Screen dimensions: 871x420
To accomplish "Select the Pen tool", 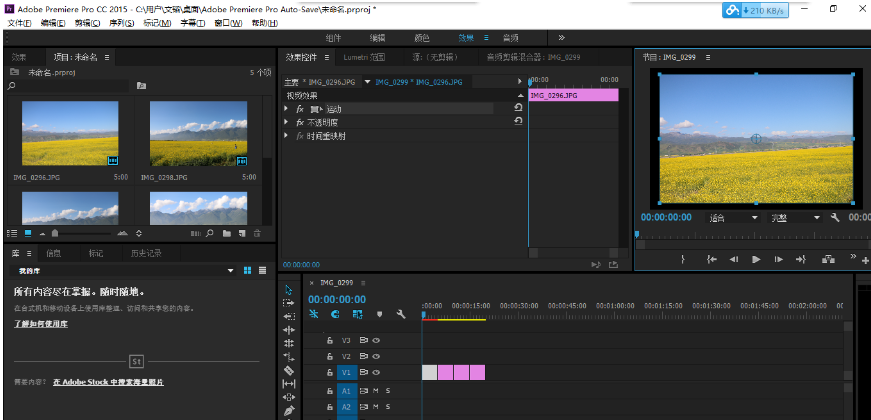I will click(x=289, y=411).
